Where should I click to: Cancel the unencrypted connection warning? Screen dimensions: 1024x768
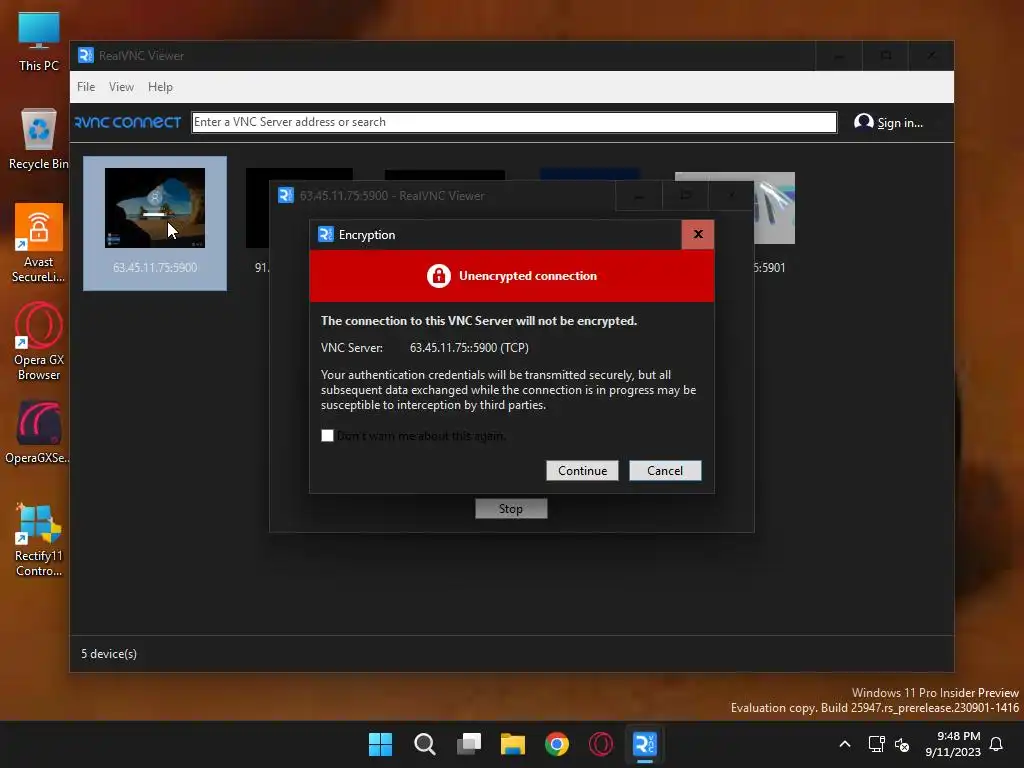click(x=665, y=470)
